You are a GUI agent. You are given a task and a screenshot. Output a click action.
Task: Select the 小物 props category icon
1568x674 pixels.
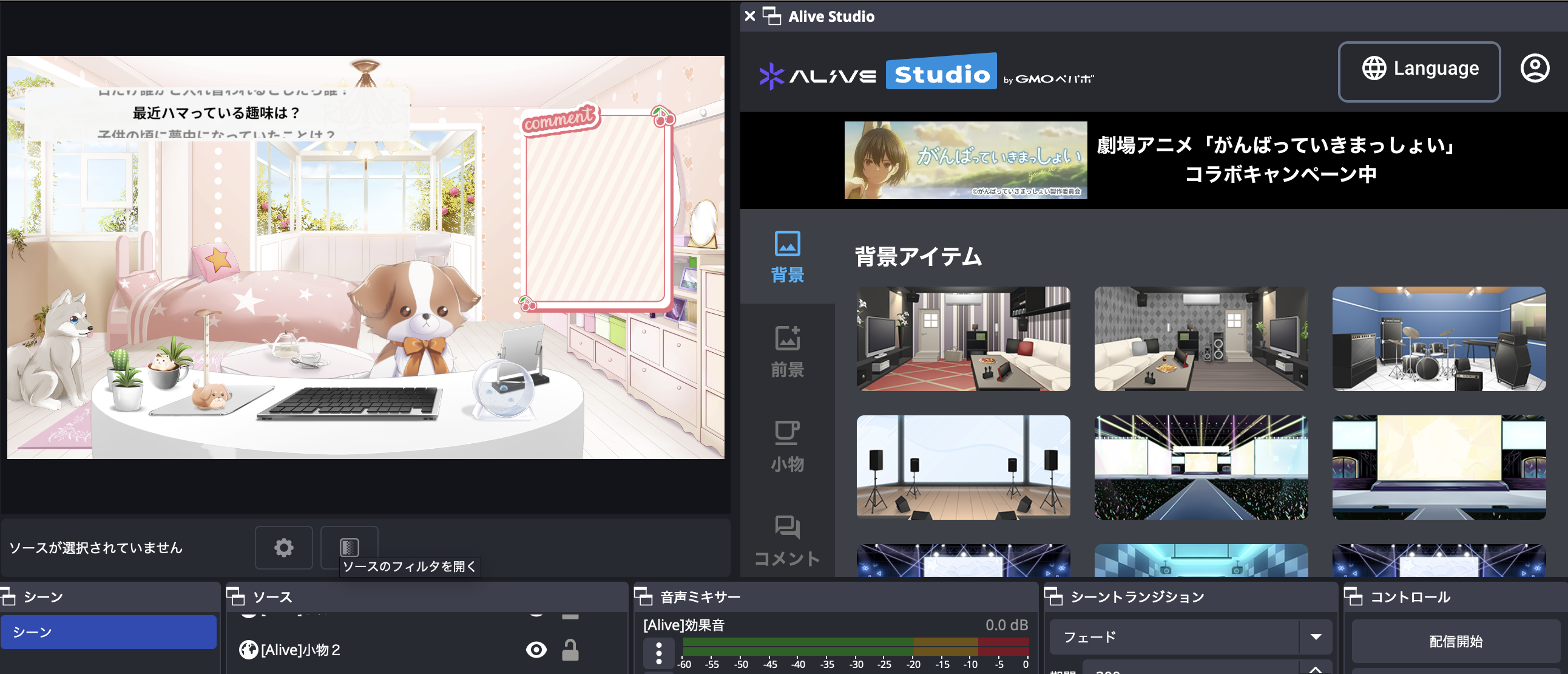pos(787,433)
